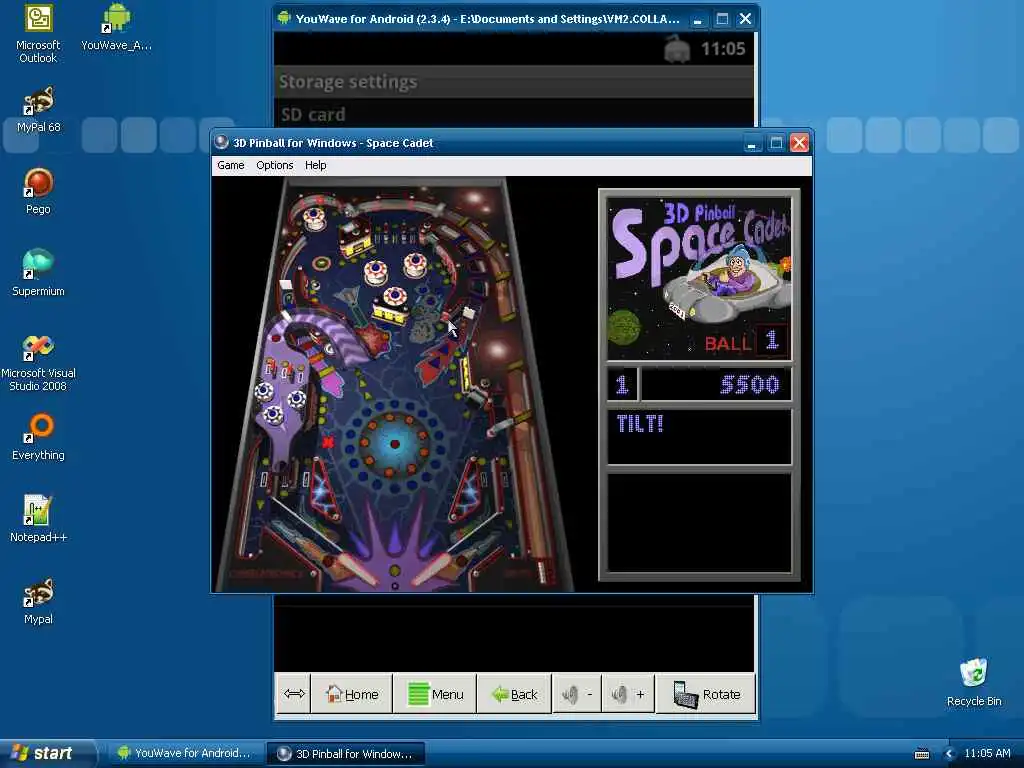Select the Recycle Bin icon
This screenshot has height=768, width=1024.
[974, 683]
